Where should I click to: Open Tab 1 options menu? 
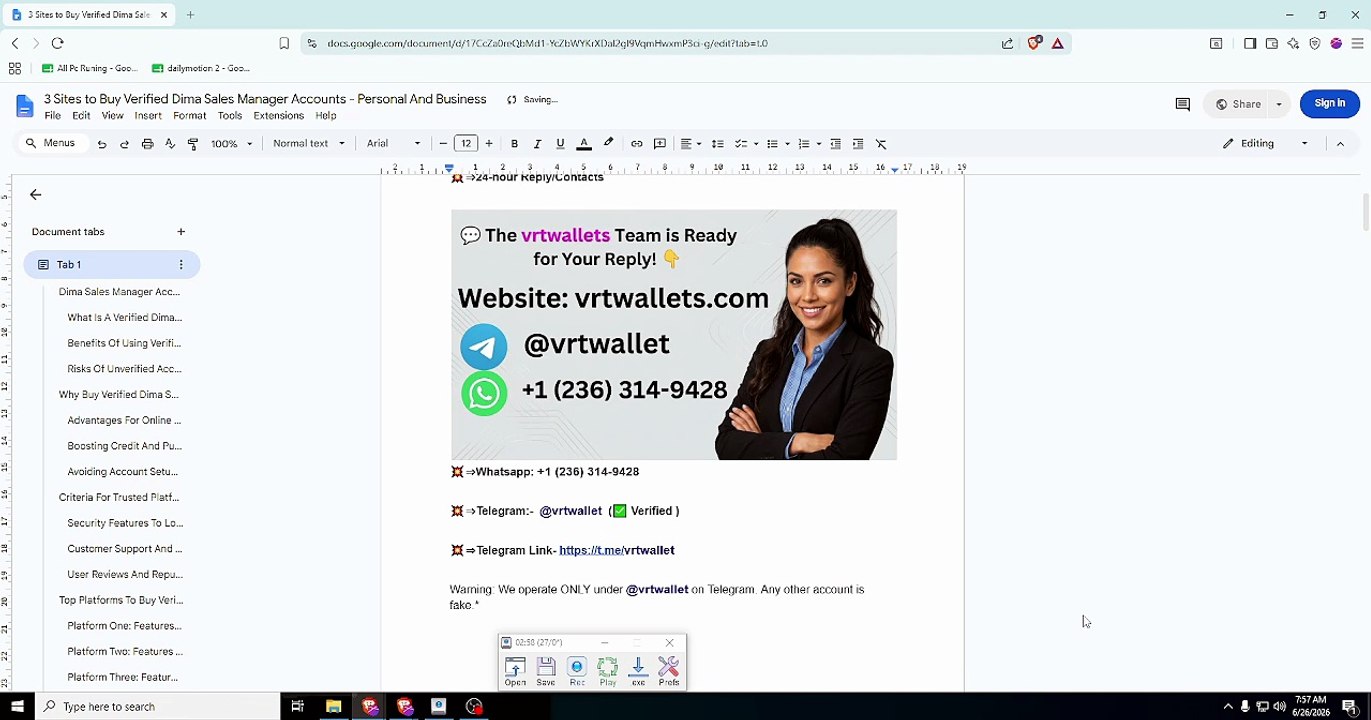click(181, 265)
